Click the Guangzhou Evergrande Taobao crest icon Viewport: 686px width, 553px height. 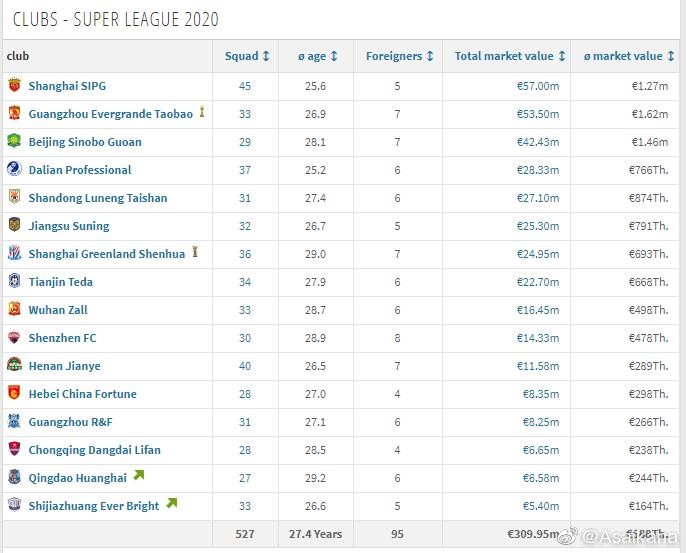pyautogui.click(x=14, y=114)
